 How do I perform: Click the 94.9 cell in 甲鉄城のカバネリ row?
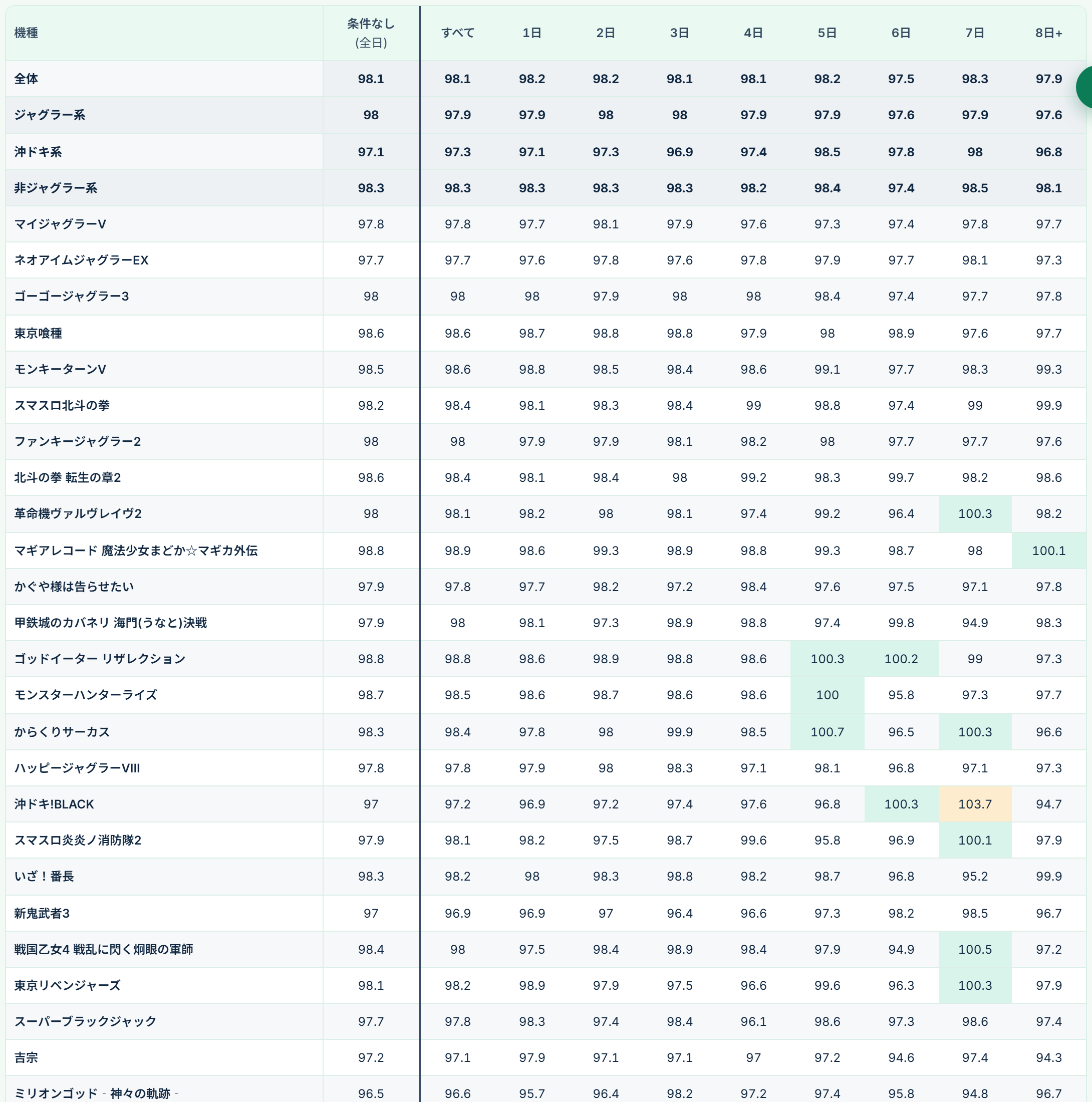(x=975, y=622)
